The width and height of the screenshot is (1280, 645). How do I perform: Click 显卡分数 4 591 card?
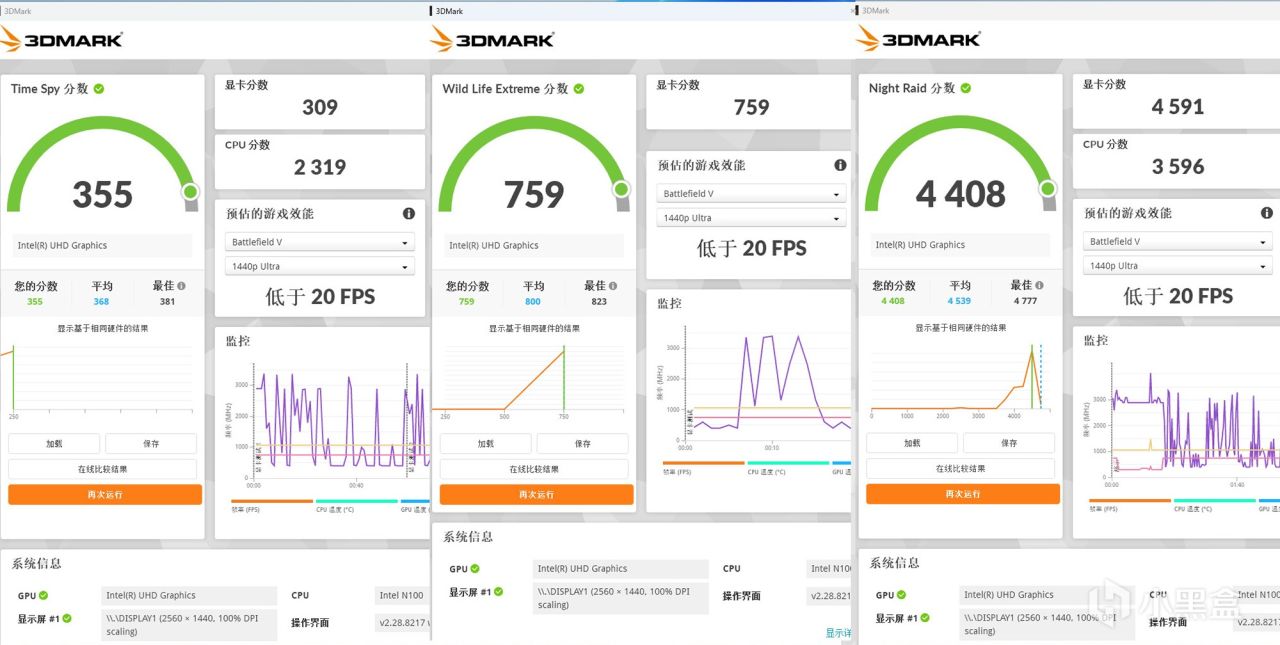tap(1176, 100)
